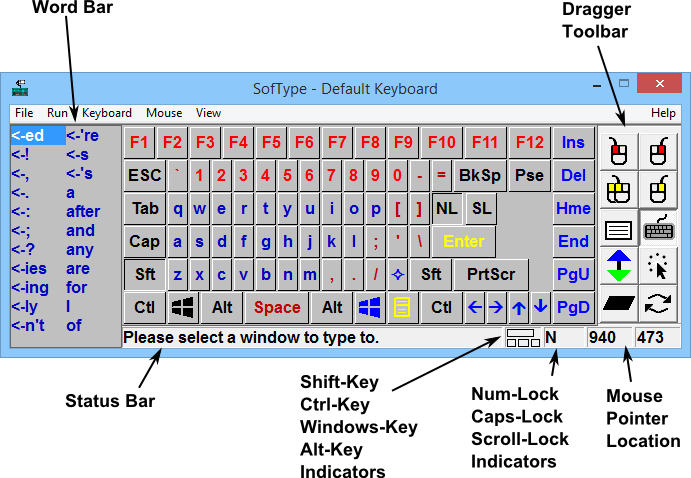This screenshot has width=691, height=478.
Task: Toggle the NL num lock key
Action: (x=447, y=208)
